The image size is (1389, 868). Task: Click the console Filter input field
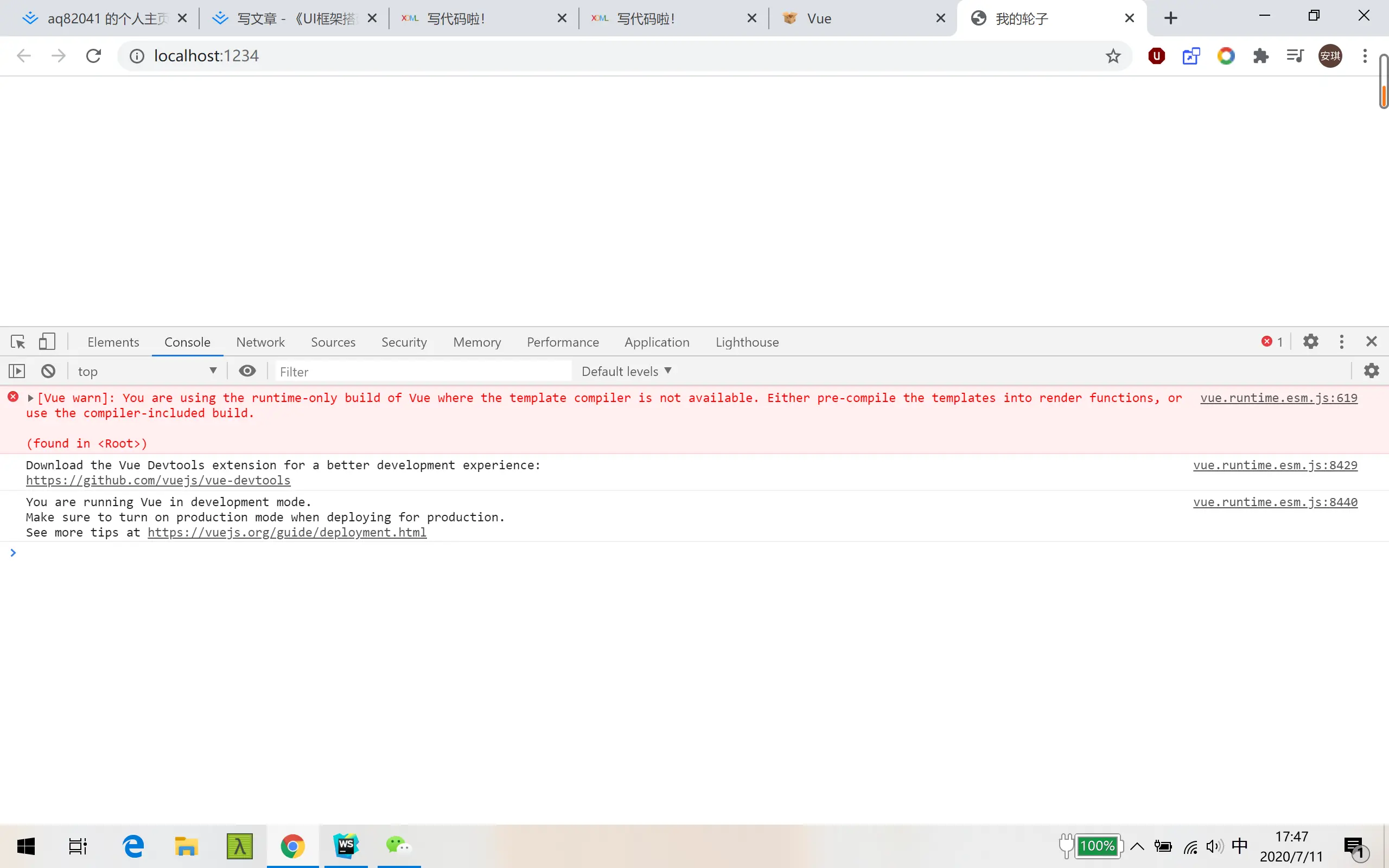(423, 372)
